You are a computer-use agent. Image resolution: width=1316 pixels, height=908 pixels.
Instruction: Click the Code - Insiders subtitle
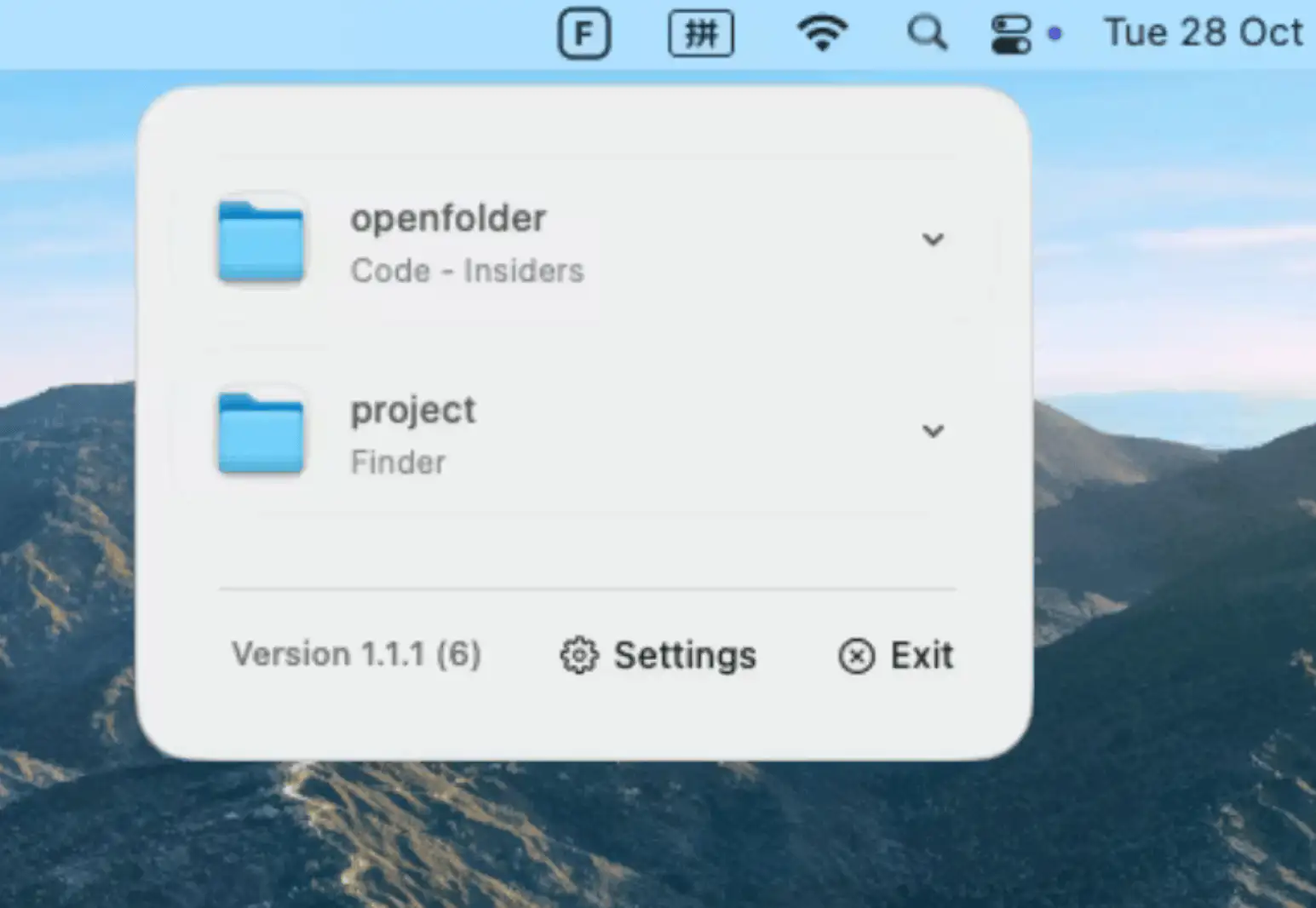467,271
